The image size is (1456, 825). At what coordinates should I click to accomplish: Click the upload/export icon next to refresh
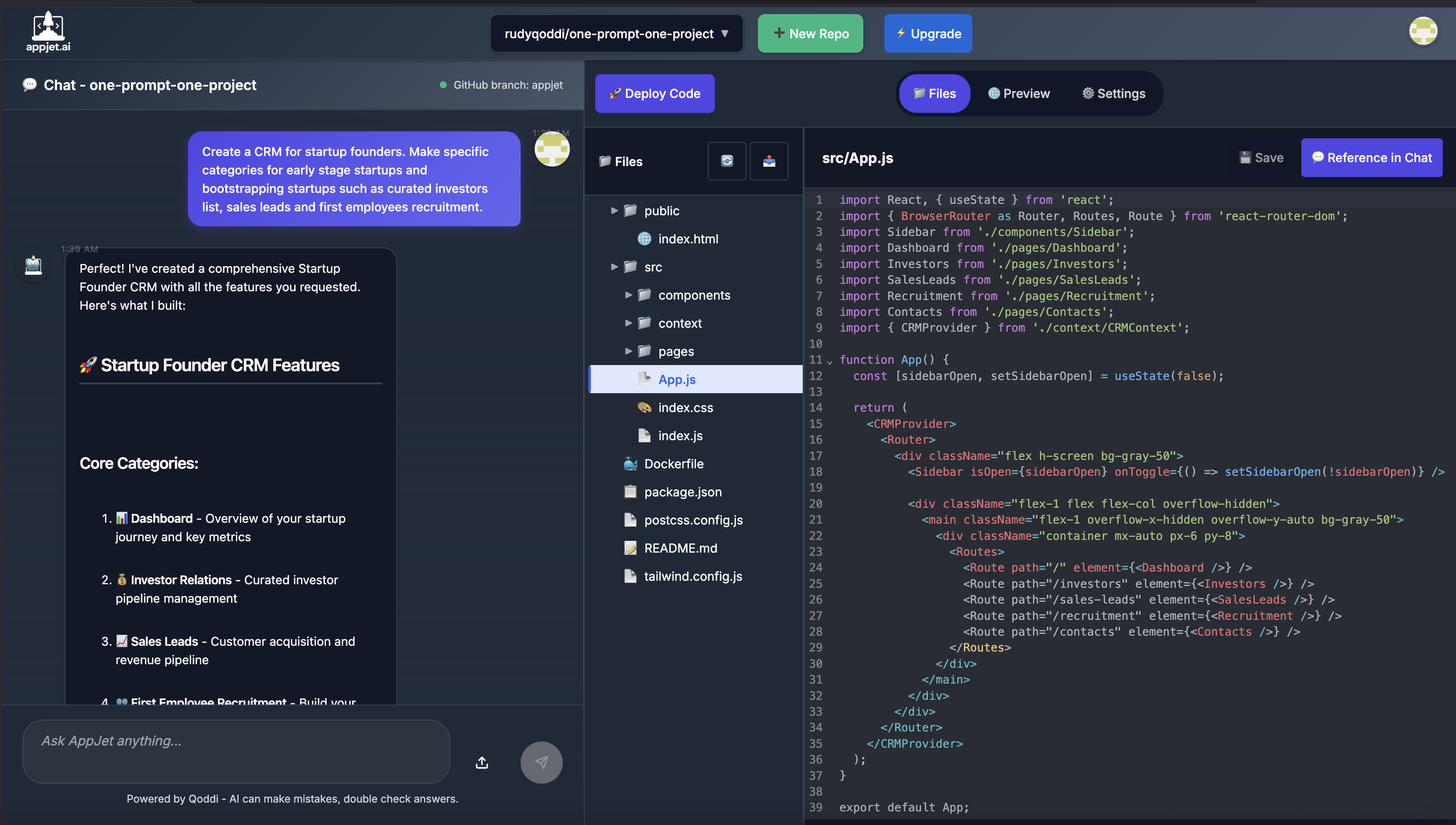[769, 161]
